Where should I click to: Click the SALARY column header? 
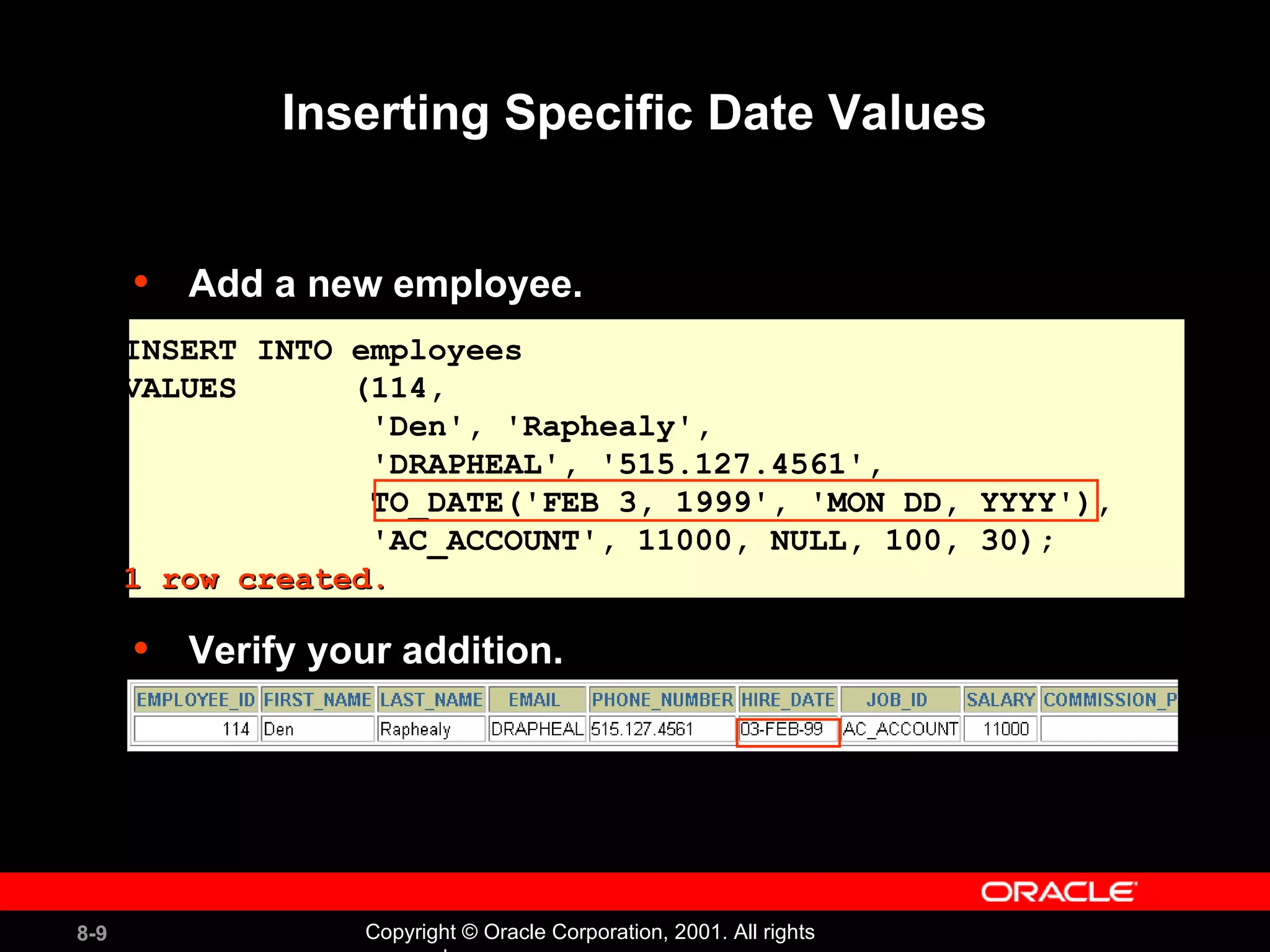click(x=1000, y=700)
